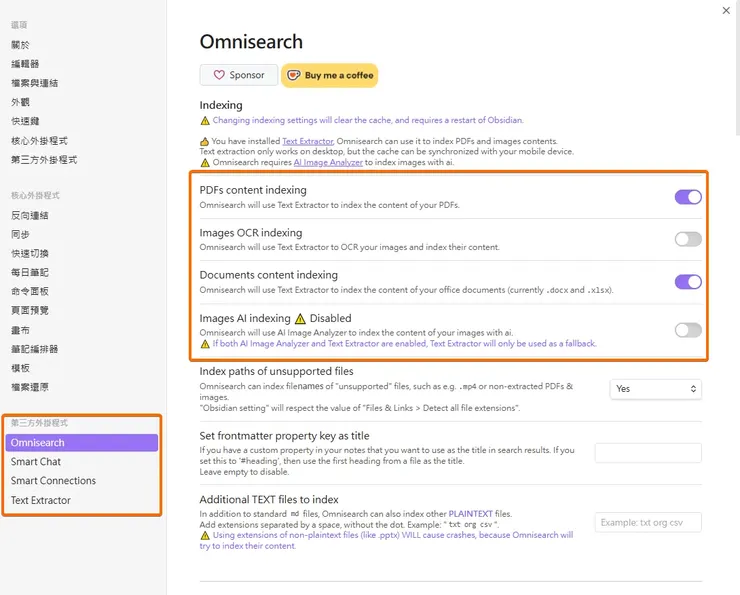Disable Documents content indexing toggle
740x595 pixels.
[x=688, y=282]
